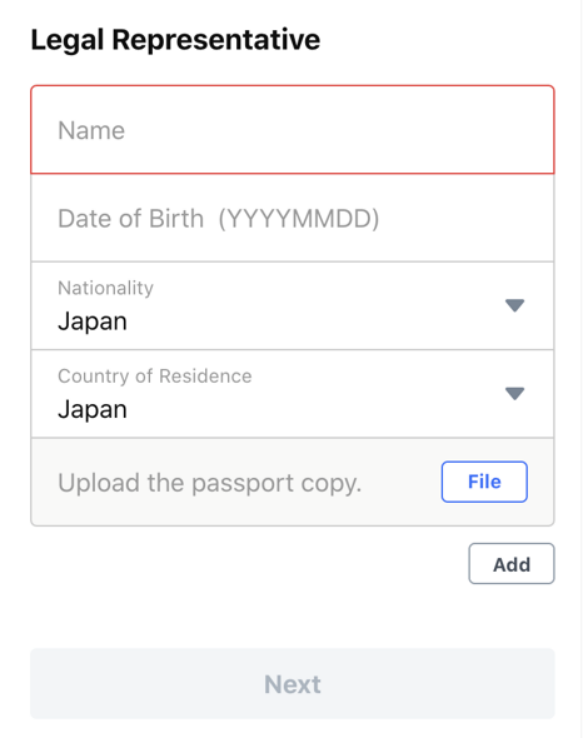The height and width of the screenshot is (738, 583).
Task: Click the 'Upload the passport copy.' text
Action: point(209,483)
